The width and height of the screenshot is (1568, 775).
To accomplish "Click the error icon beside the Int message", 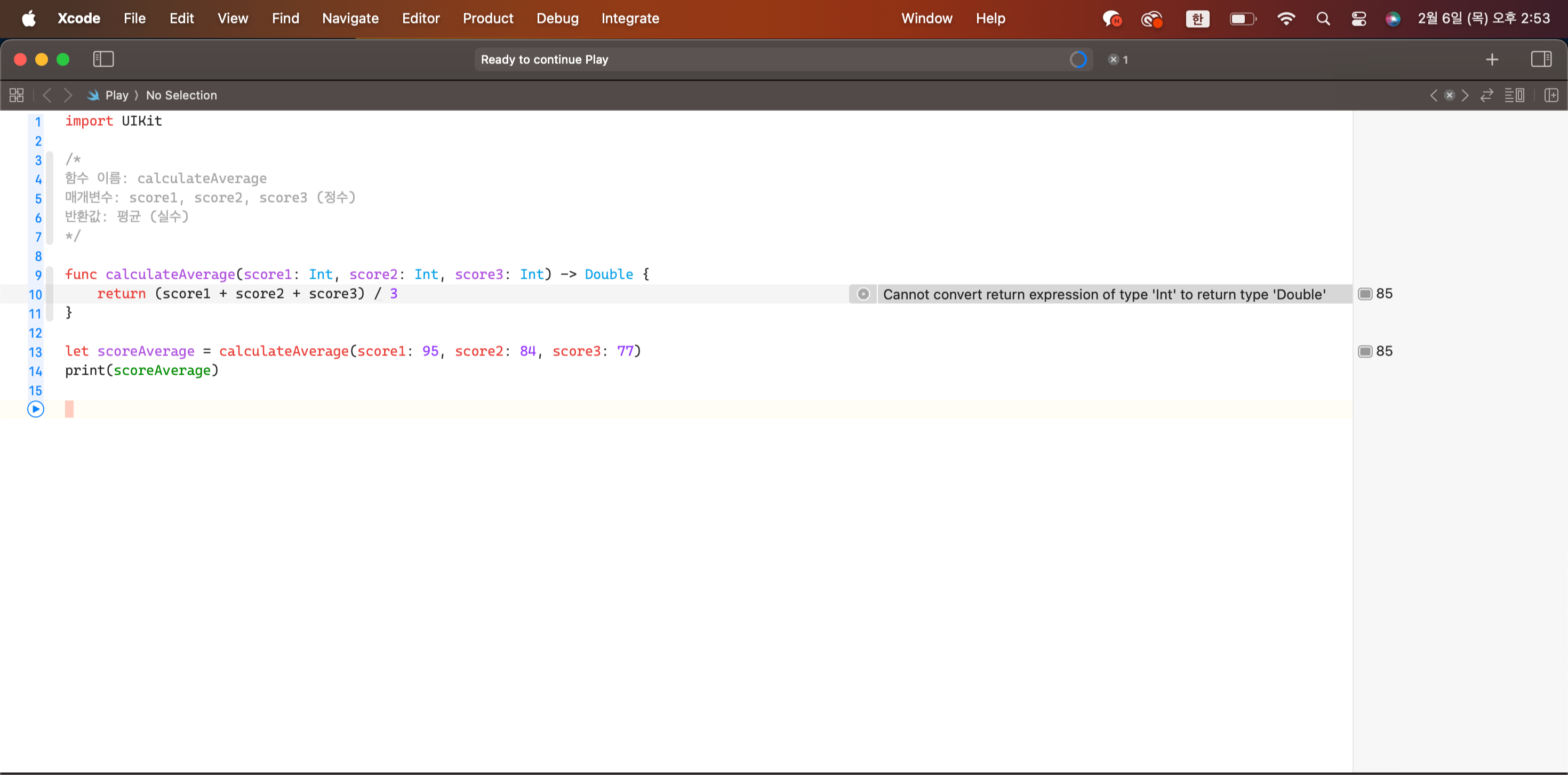I will (x=862, y=294).
